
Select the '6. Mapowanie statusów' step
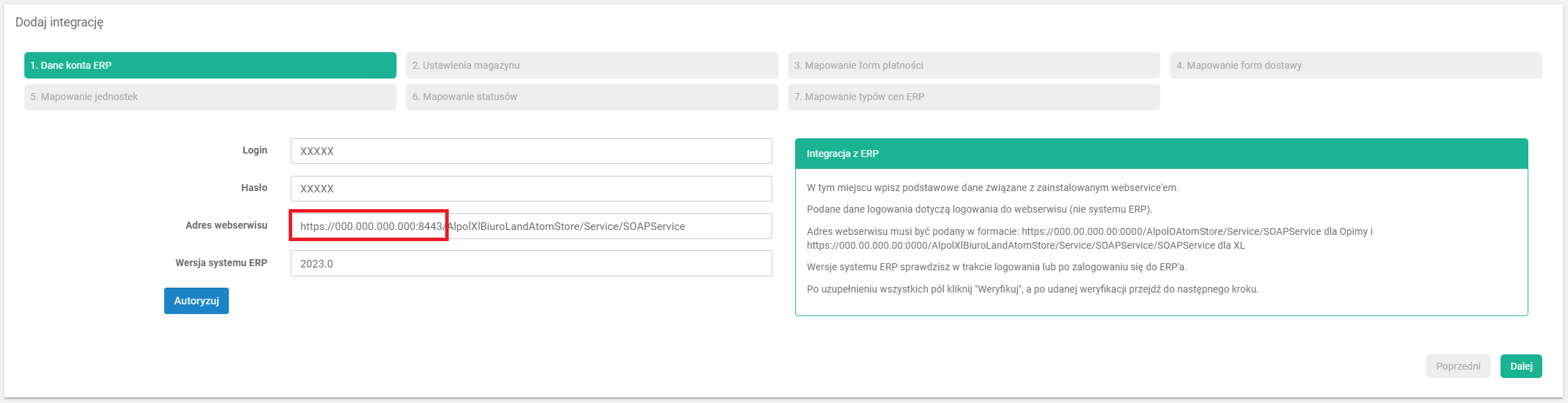click(x=591, y=97)
